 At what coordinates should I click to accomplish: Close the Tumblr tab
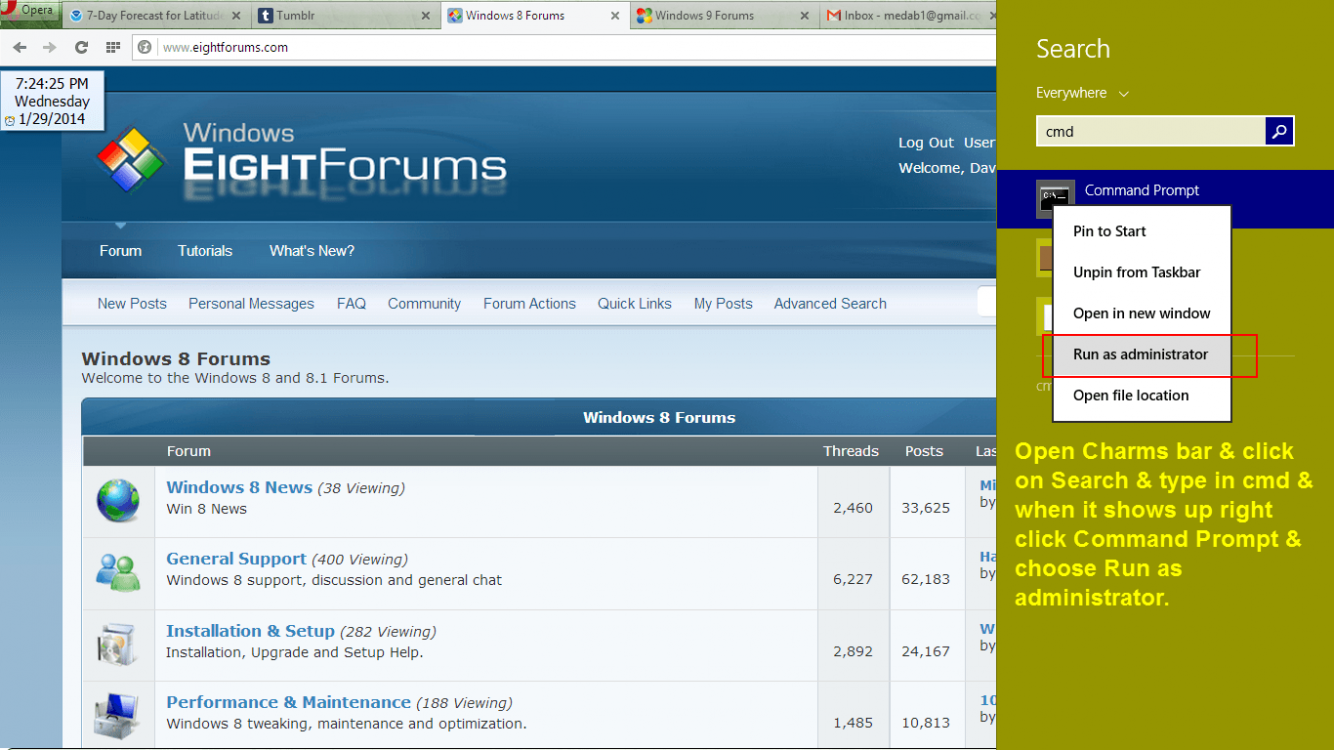(425, 16)
